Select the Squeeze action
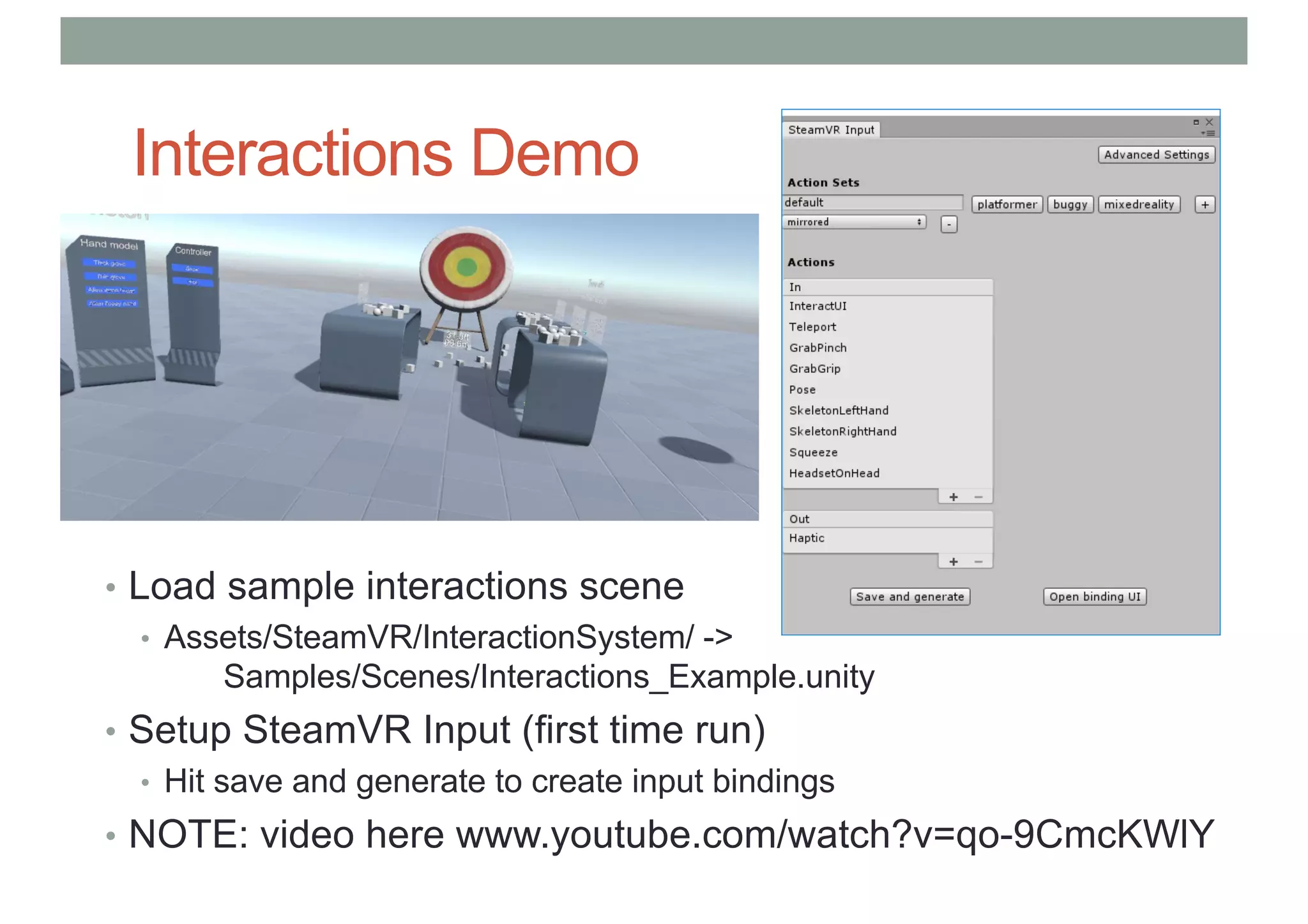 [x=888, y=452]
